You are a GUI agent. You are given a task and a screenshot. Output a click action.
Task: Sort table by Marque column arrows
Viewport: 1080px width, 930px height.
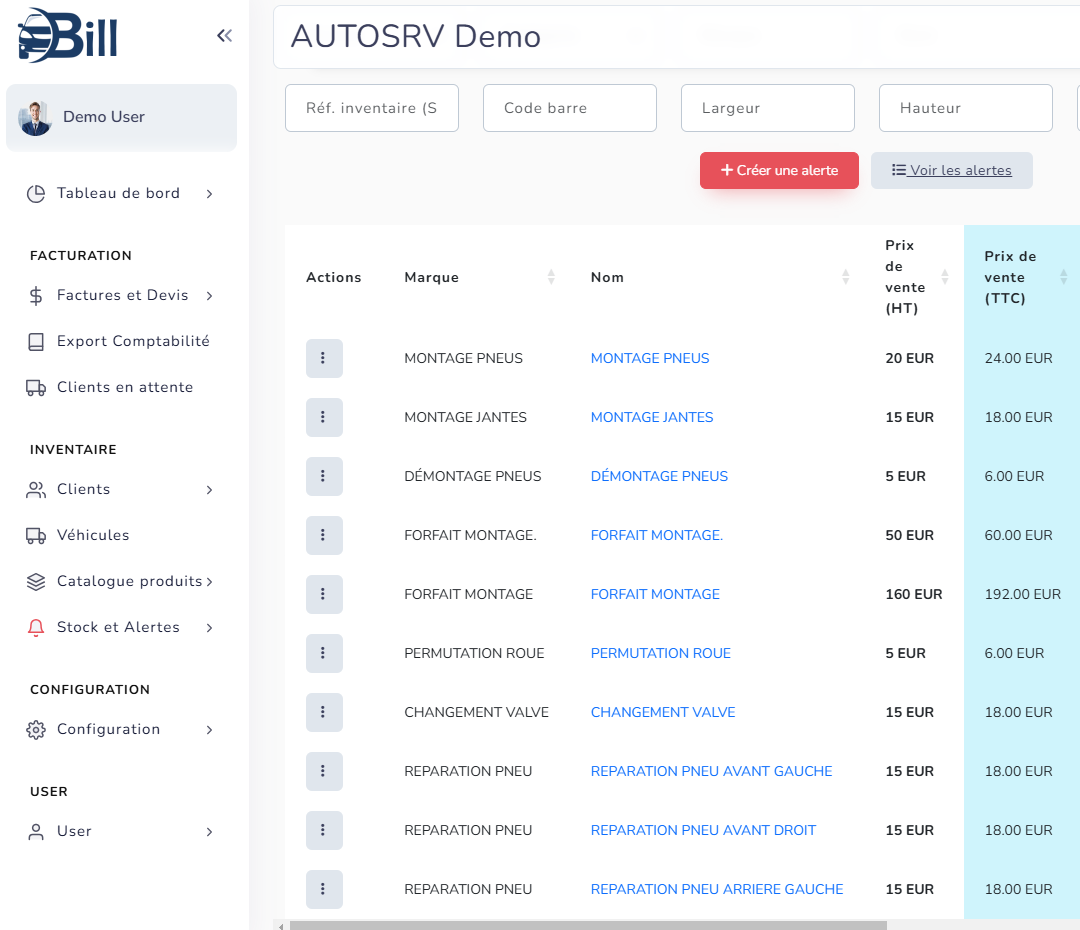coord(551,277)
